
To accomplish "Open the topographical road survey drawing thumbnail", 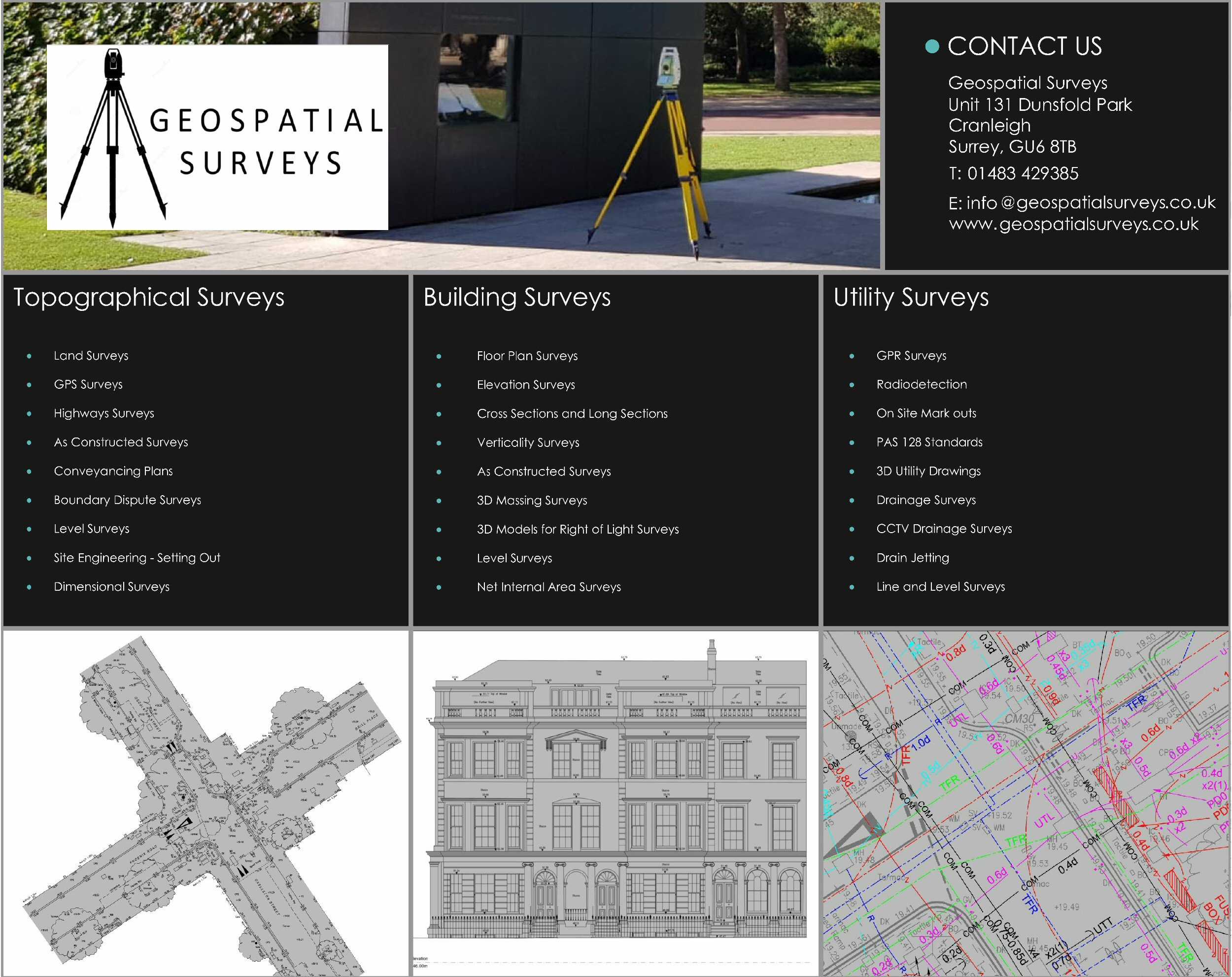I will [205, 803].
